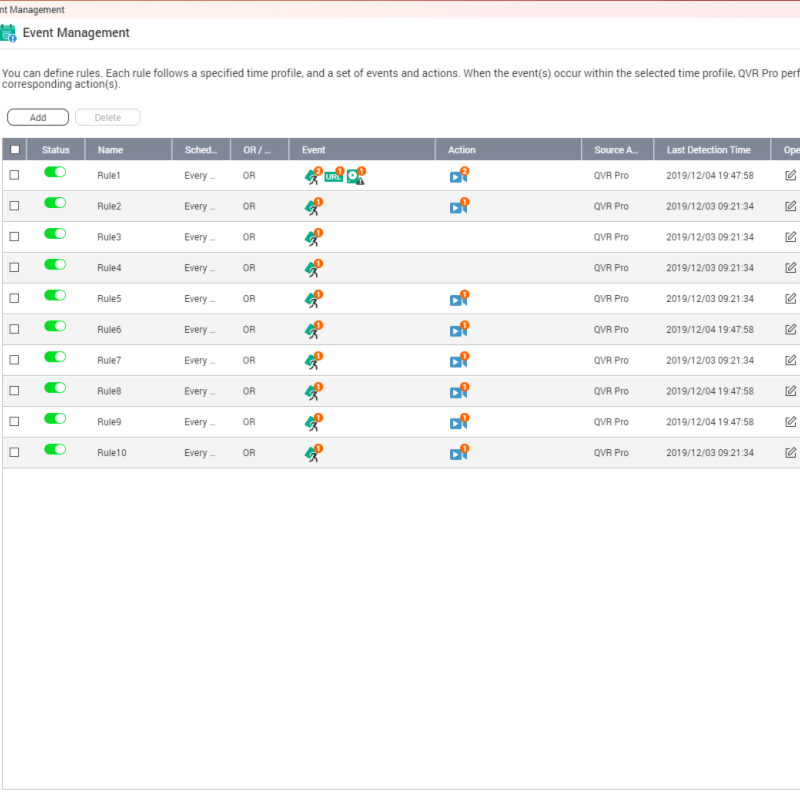Switch to the Event Management tab at the top
800x800 pixels.
tap(30, 9)
